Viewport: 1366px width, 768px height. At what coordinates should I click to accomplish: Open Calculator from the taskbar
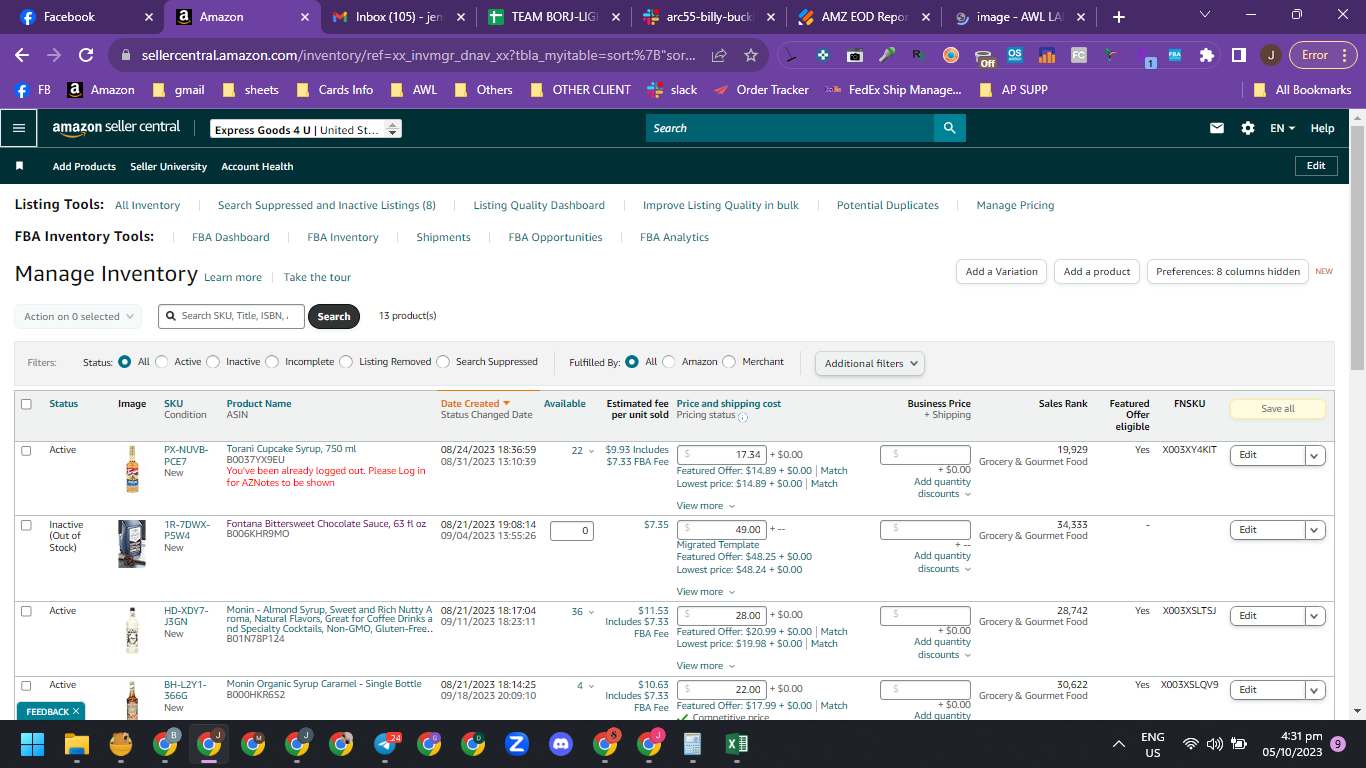point(692,744)
